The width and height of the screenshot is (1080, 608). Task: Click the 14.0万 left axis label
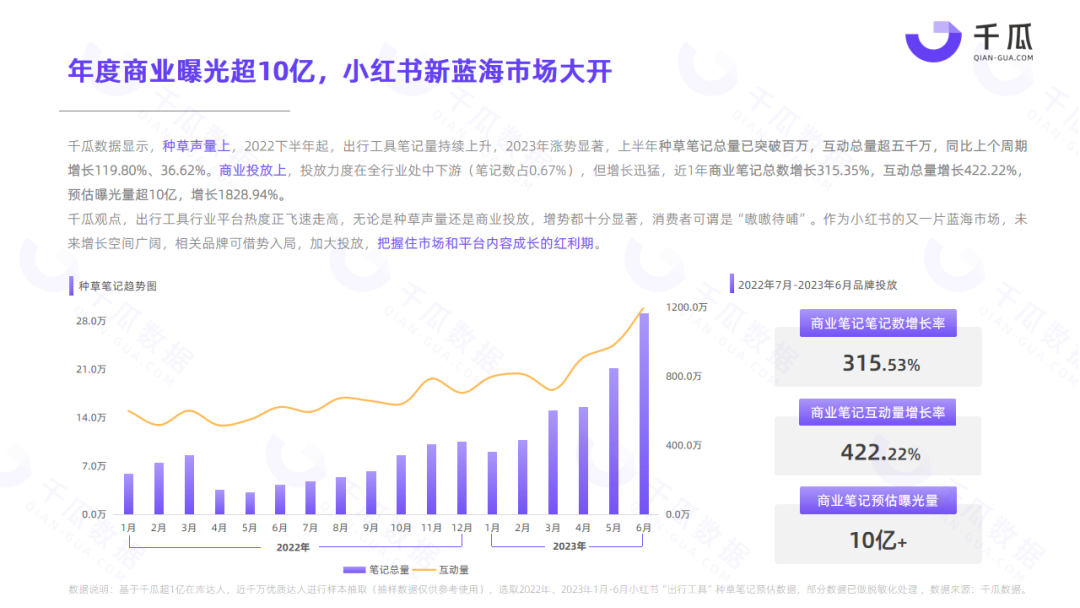pyautogui.click(x=91, y=417)
